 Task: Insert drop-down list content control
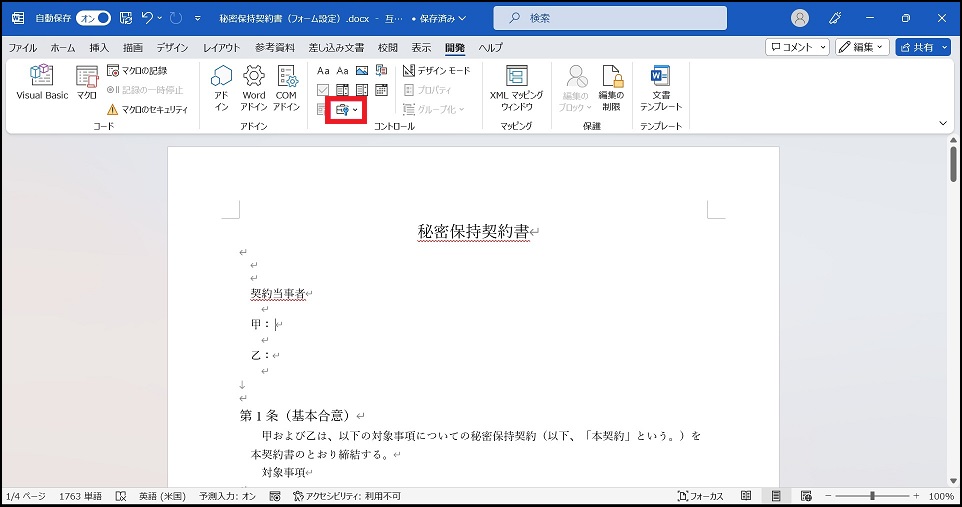(x=362, y=90)
